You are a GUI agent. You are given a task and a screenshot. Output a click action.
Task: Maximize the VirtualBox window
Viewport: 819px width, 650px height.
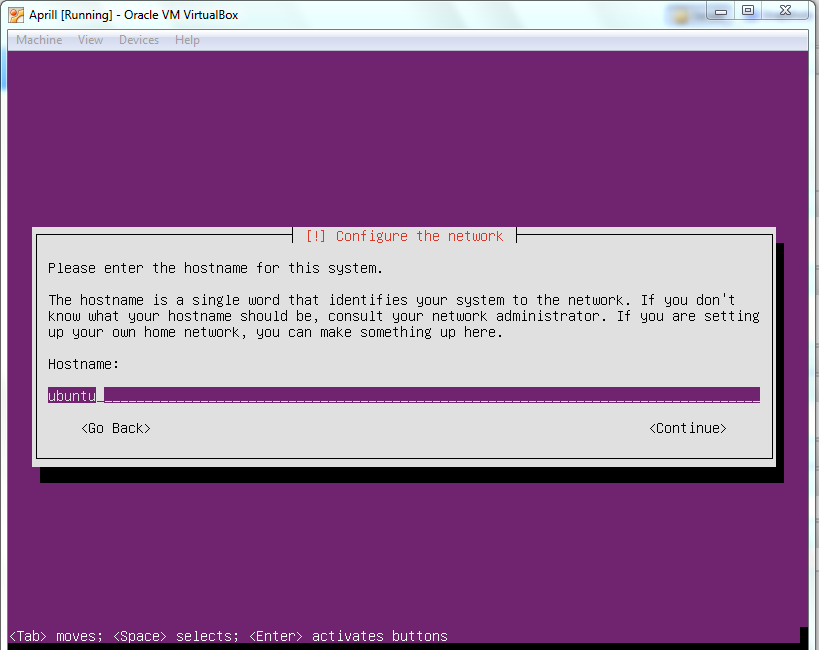pos(748,10)
